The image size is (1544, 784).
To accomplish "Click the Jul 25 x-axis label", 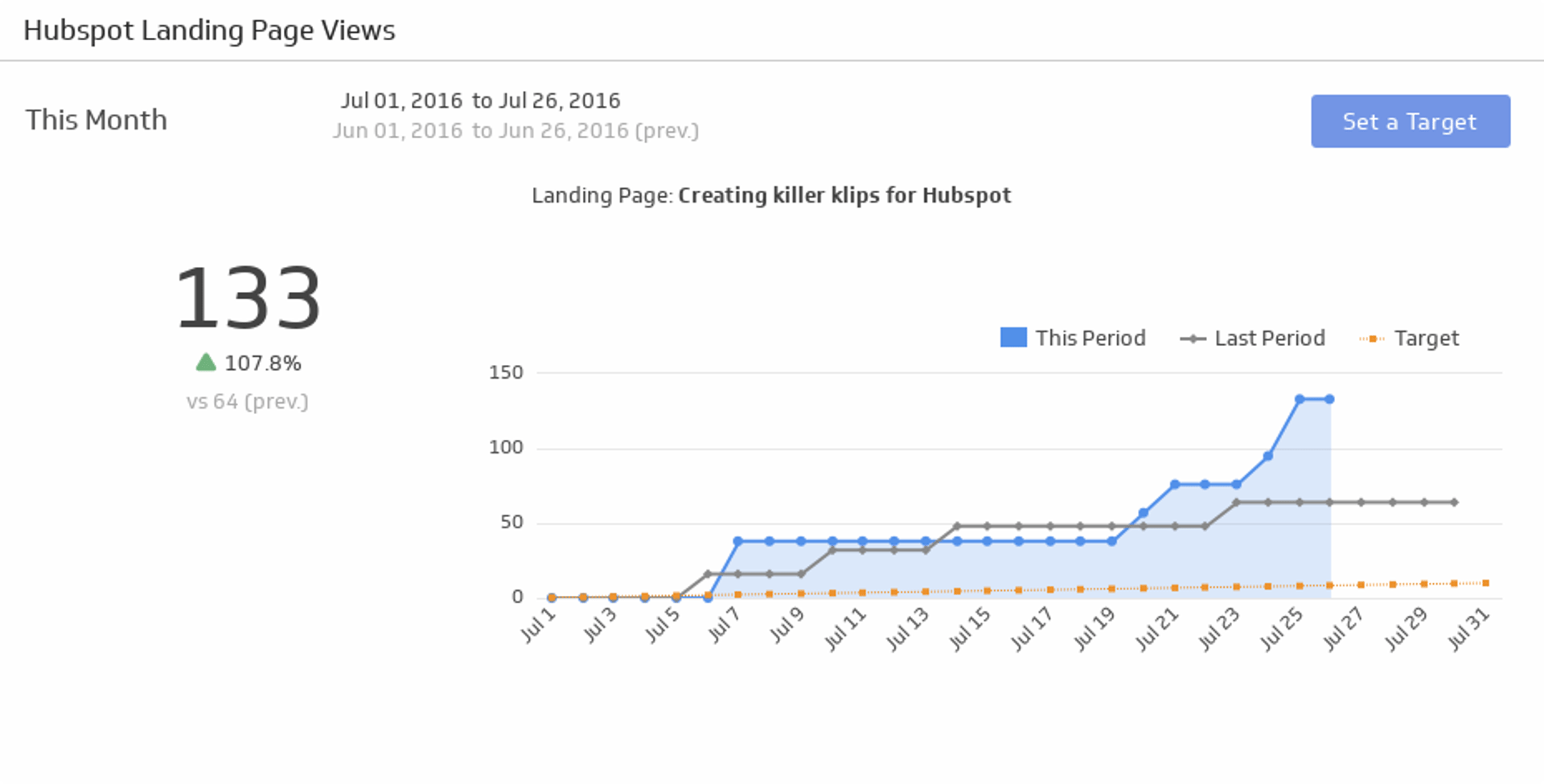I will (x=1281, y=629).
